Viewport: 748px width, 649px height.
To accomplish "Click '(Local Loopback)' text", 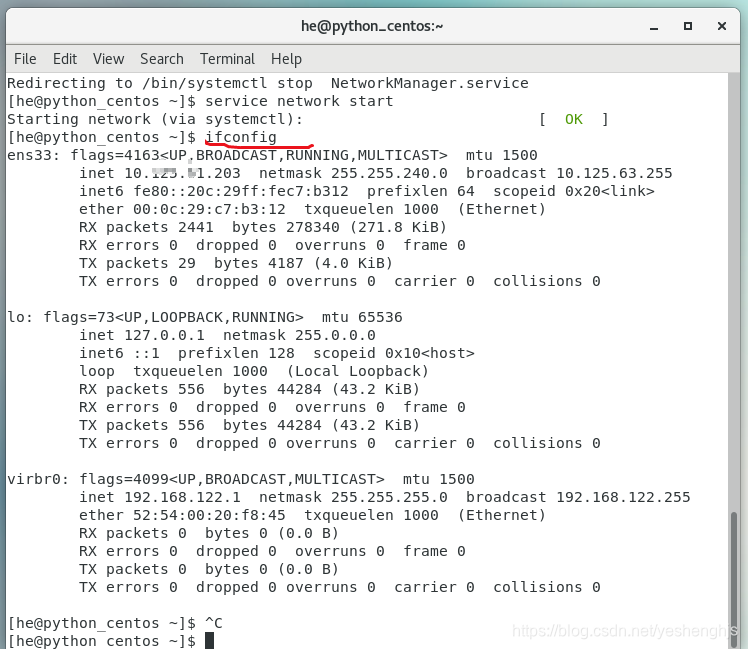I will pyautogui.click(x=358, y=371).
